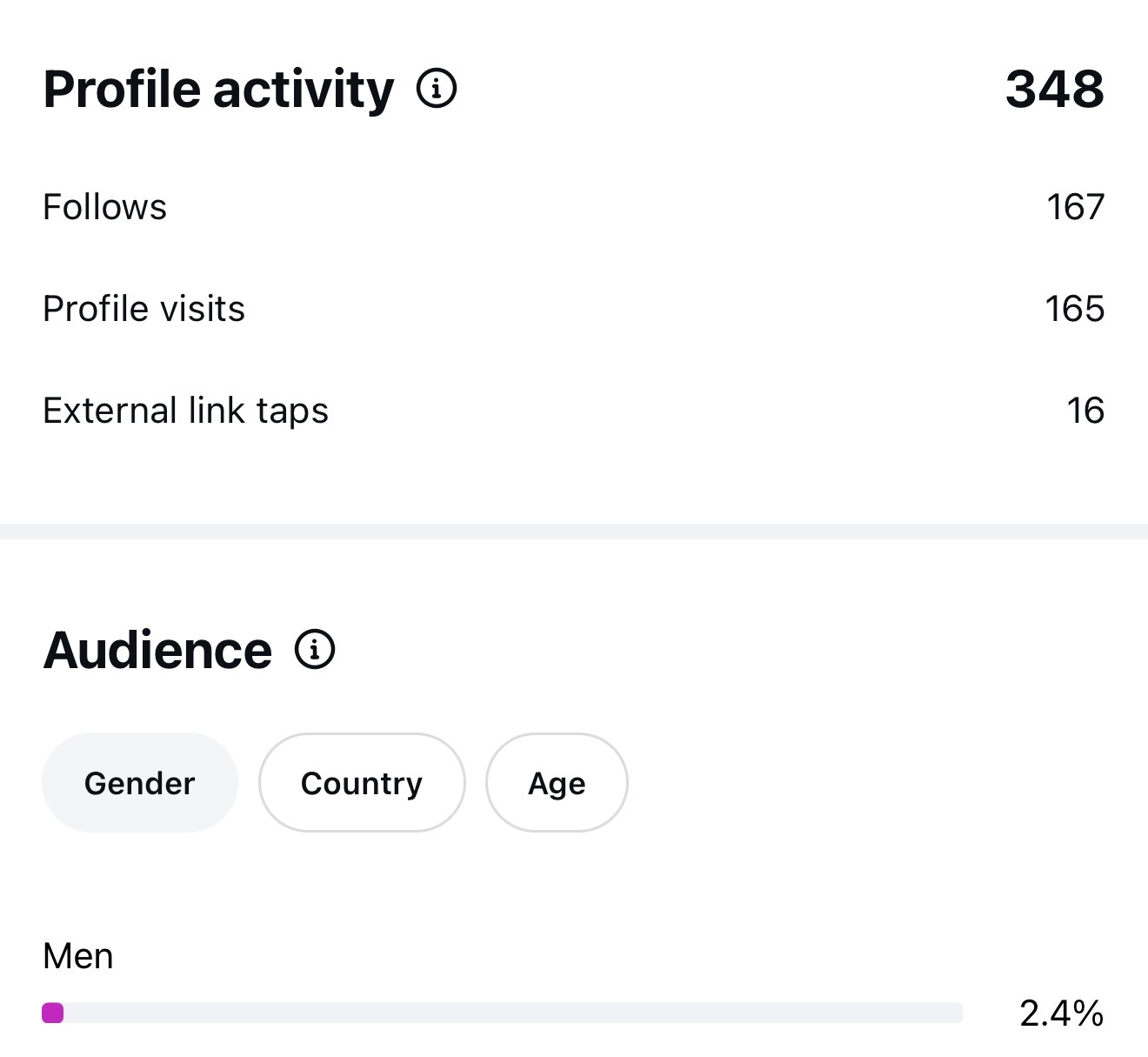The height and width of the screenshot is (1057, 1148).
Task: Click the Audience section heading
Action: click(157, 650)
